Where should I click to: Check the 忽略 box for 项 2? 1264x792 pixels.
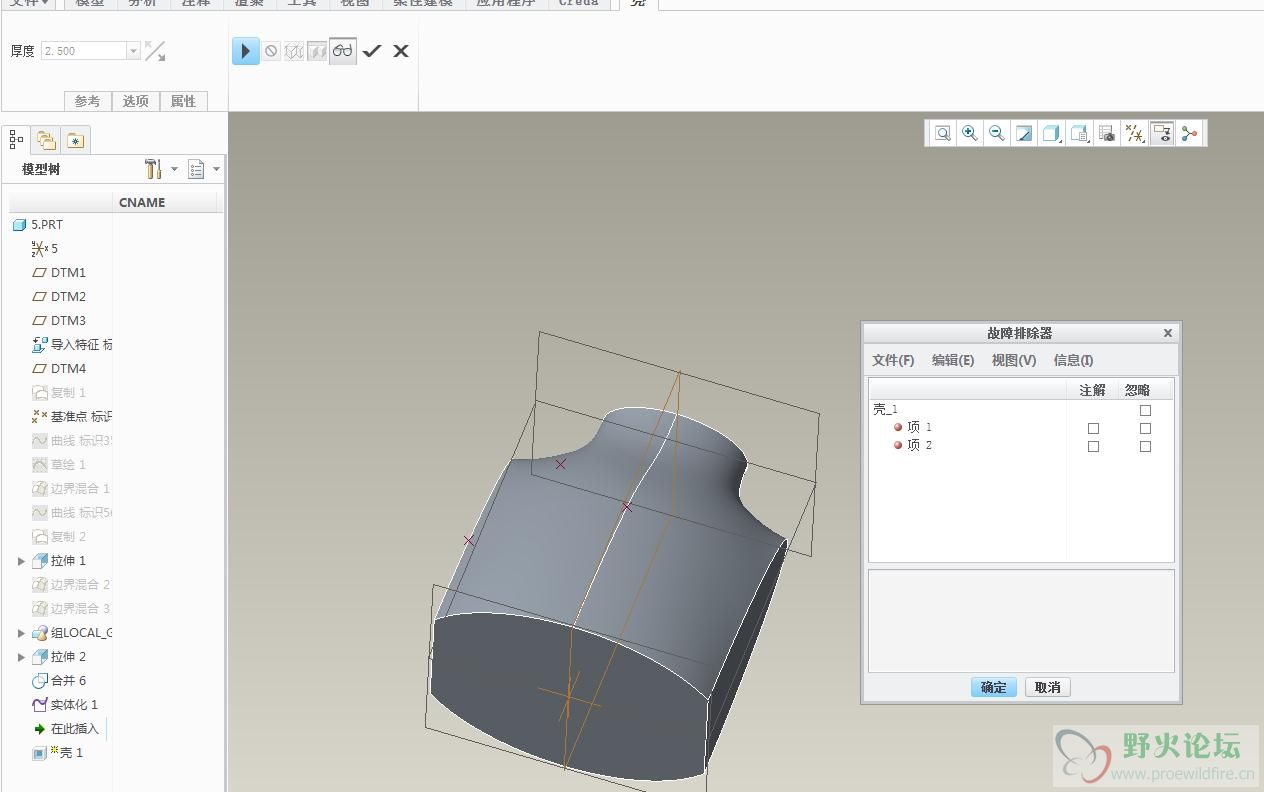click(x=1145, y=446)
